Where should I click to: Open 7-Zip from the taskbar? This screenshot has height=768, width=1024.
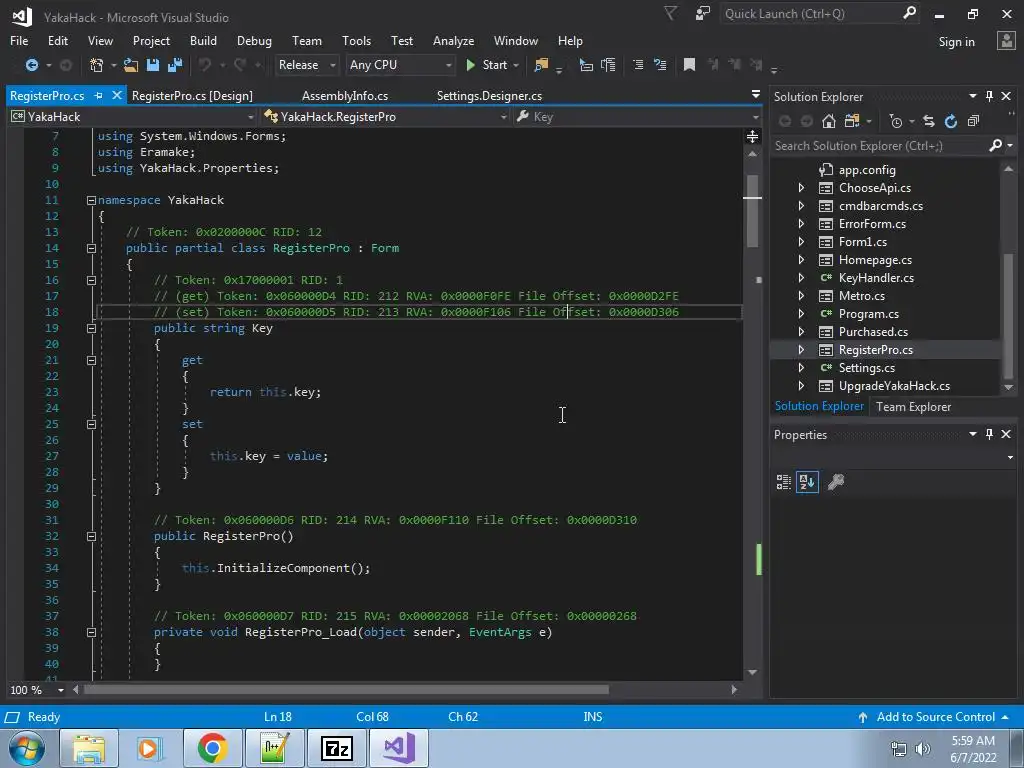(337, 748)
